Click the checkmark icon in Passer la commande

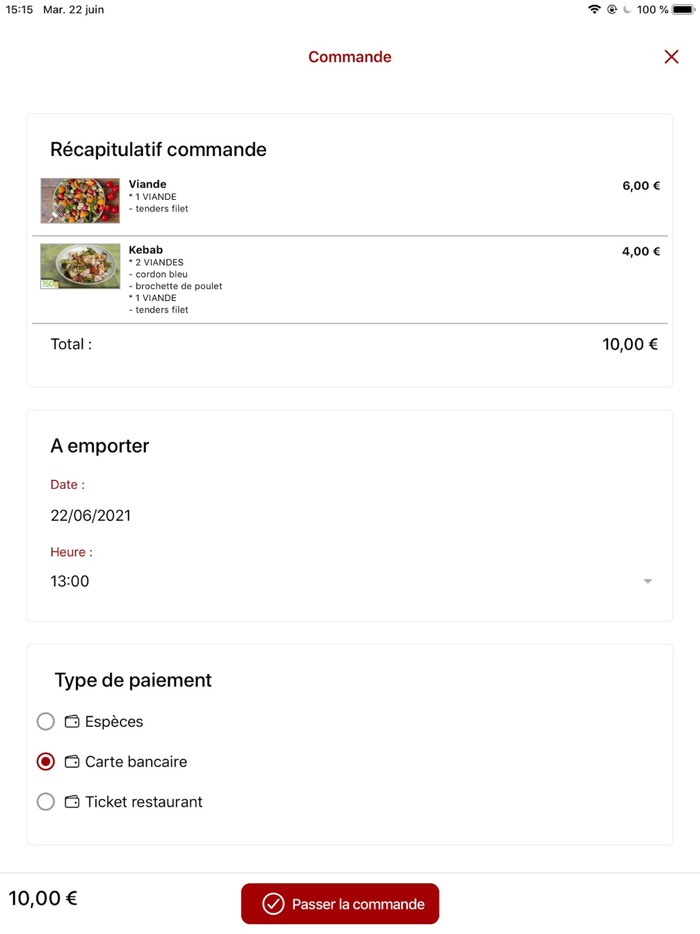(x=272, y=903)
